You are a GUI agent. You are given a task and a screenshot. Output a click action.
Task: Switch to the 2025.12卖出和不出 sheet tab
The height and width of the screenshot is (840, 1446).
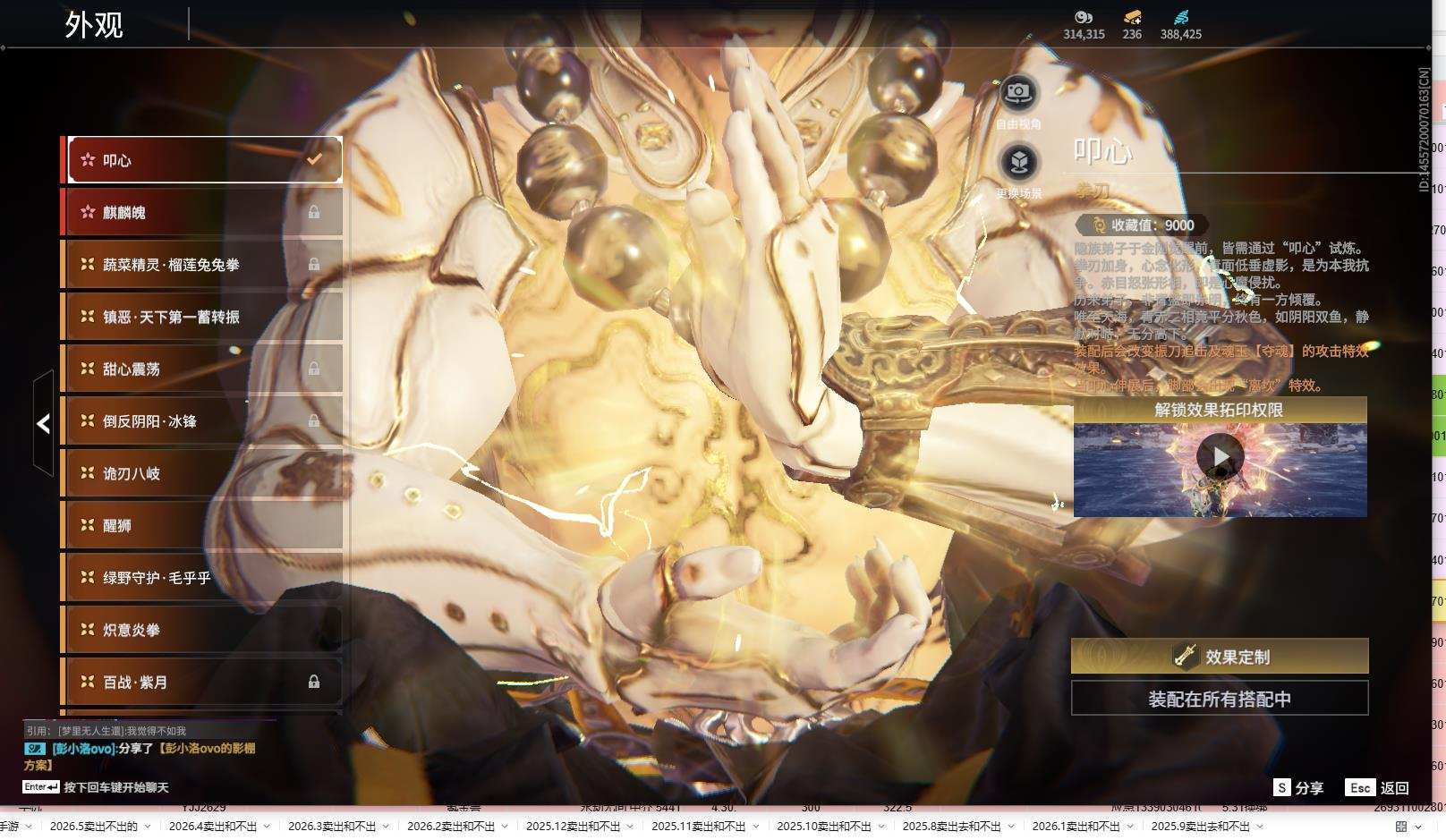click(x=573, y=826)
